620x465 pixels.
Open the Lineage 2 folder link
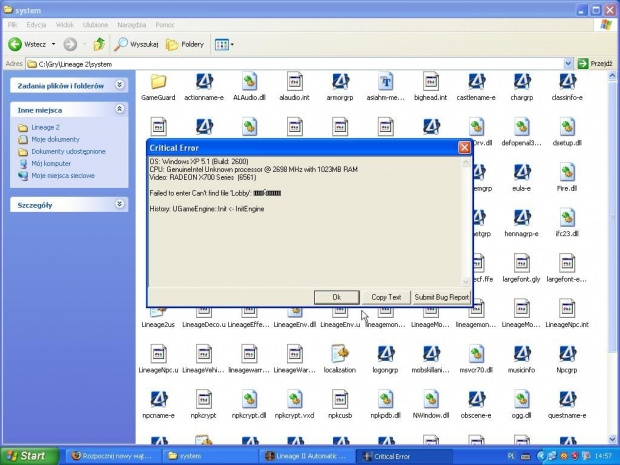tap(45, 127)
